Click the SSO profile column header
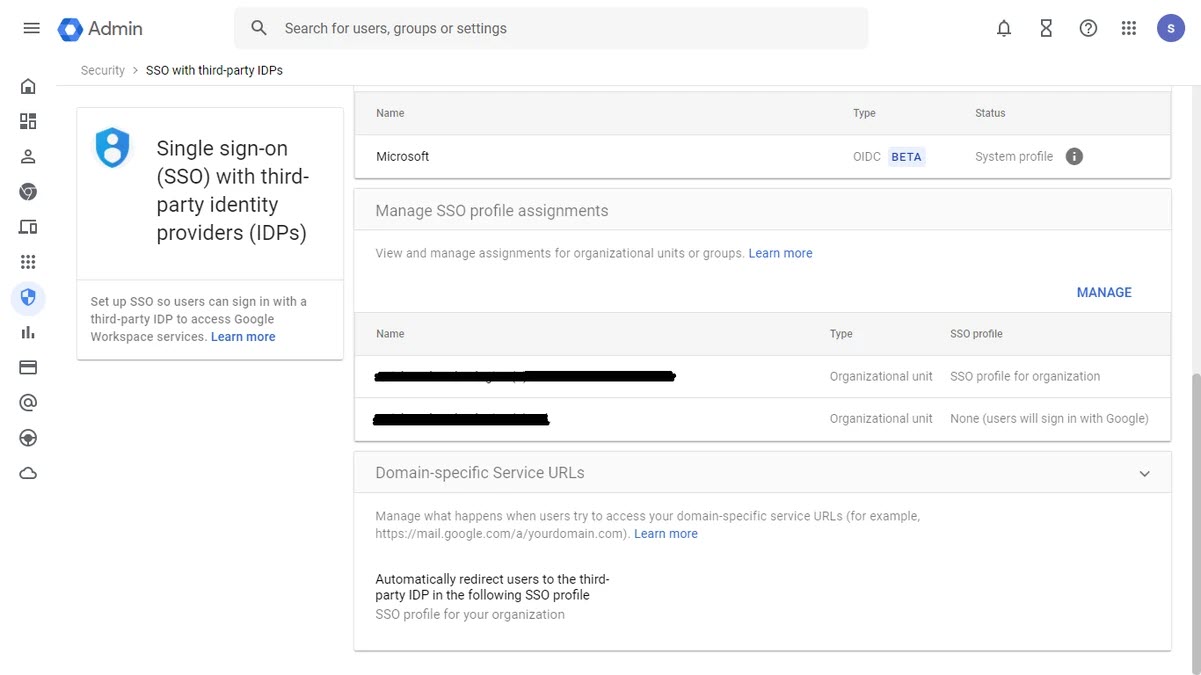1201x675 pixels. click(976, 334)
